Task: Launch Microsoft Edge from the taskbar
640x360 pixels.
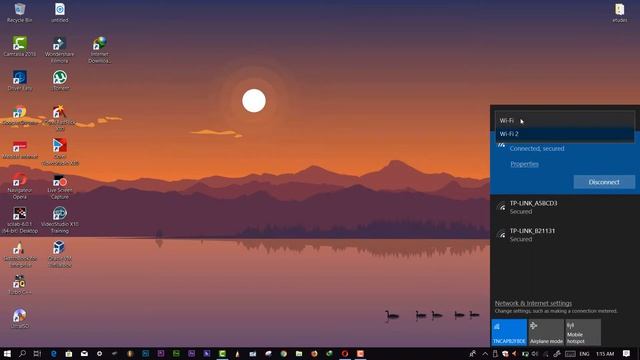Action: [53, 353]
